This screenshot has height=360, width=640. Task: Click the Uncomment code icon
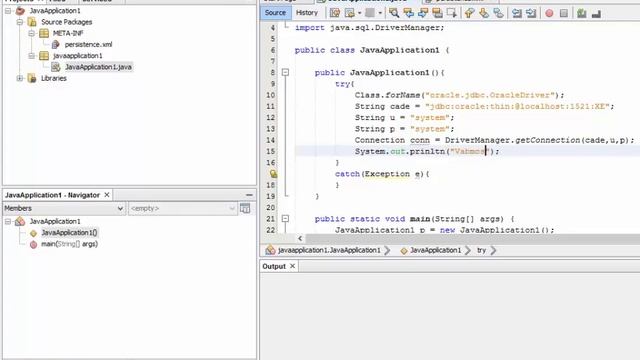[x=596, y=13]
